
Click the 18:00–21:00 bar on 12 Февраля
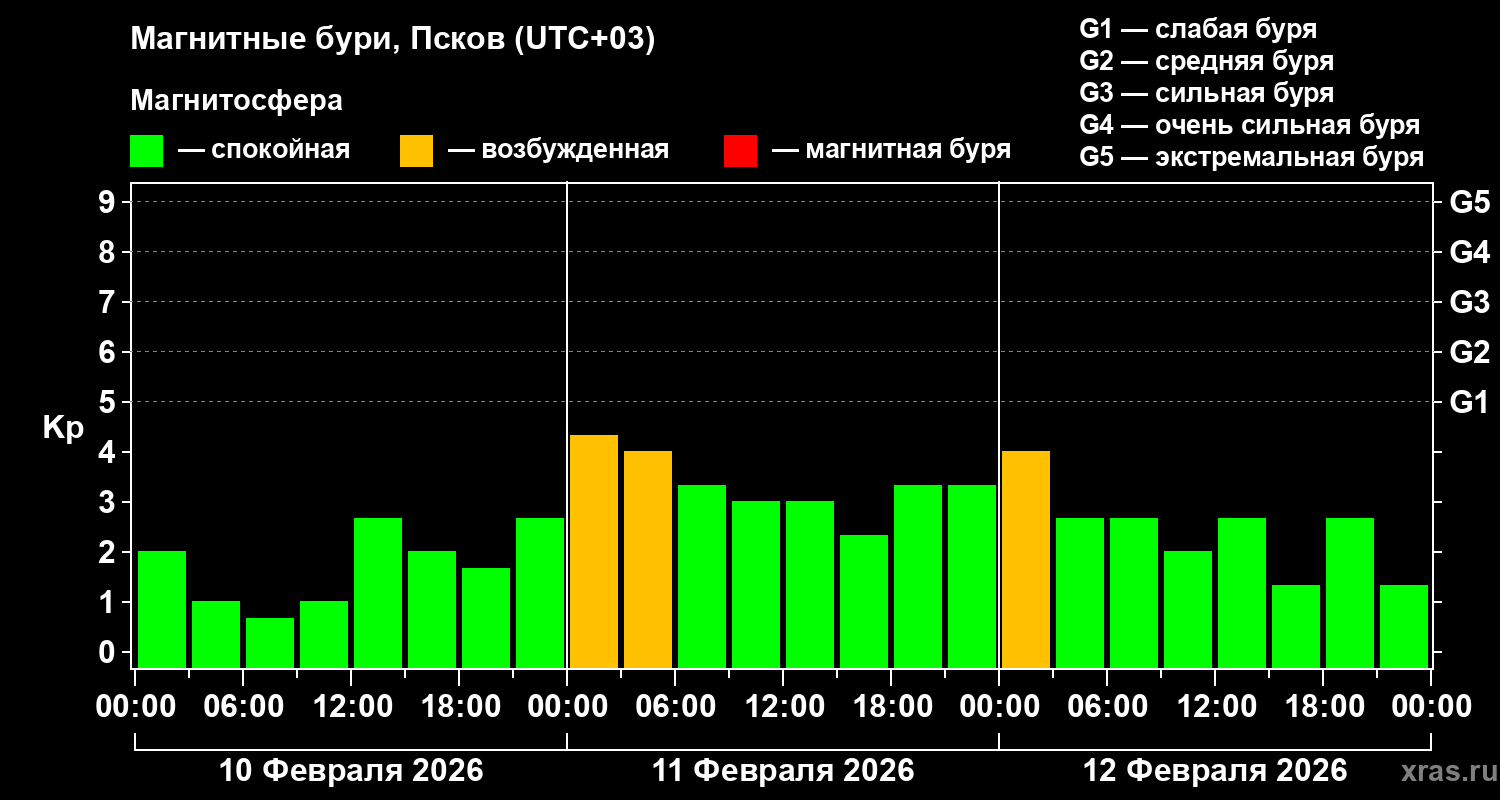tap(1350, 593)
